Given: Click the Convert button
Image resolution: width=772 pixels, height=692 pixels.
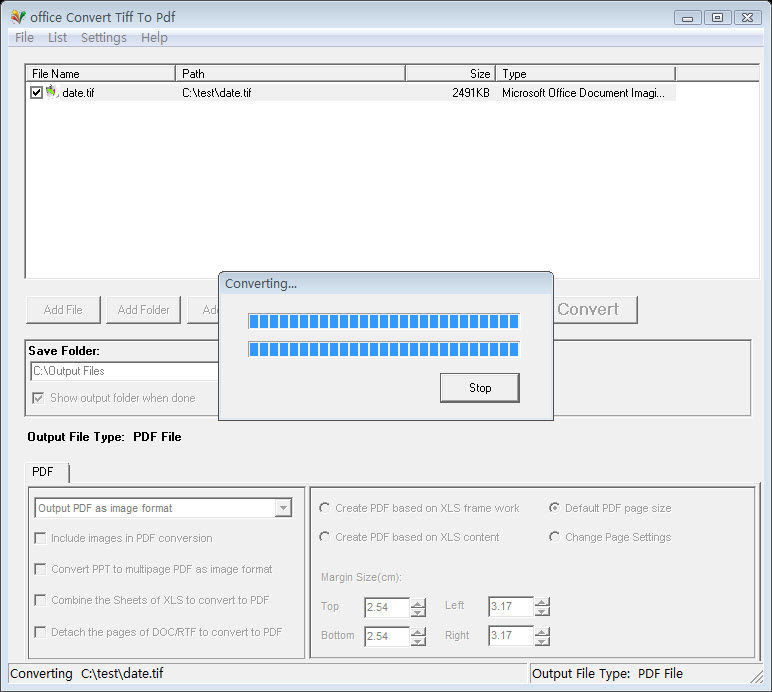Looking at the screenshot, I should coord(595,310).
